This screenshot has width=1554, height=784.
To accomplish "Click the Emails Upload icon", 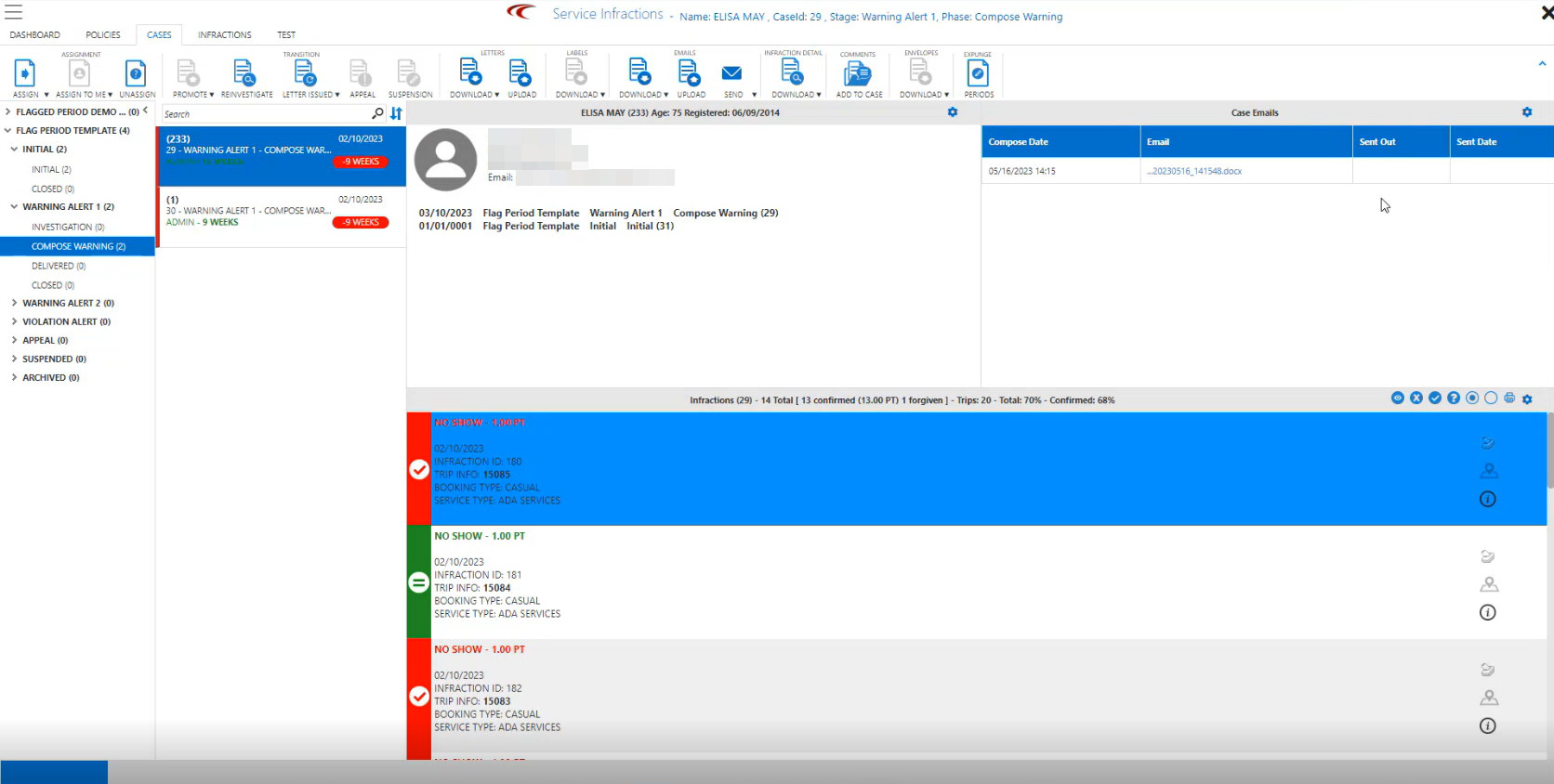I will tap(690, 72).
